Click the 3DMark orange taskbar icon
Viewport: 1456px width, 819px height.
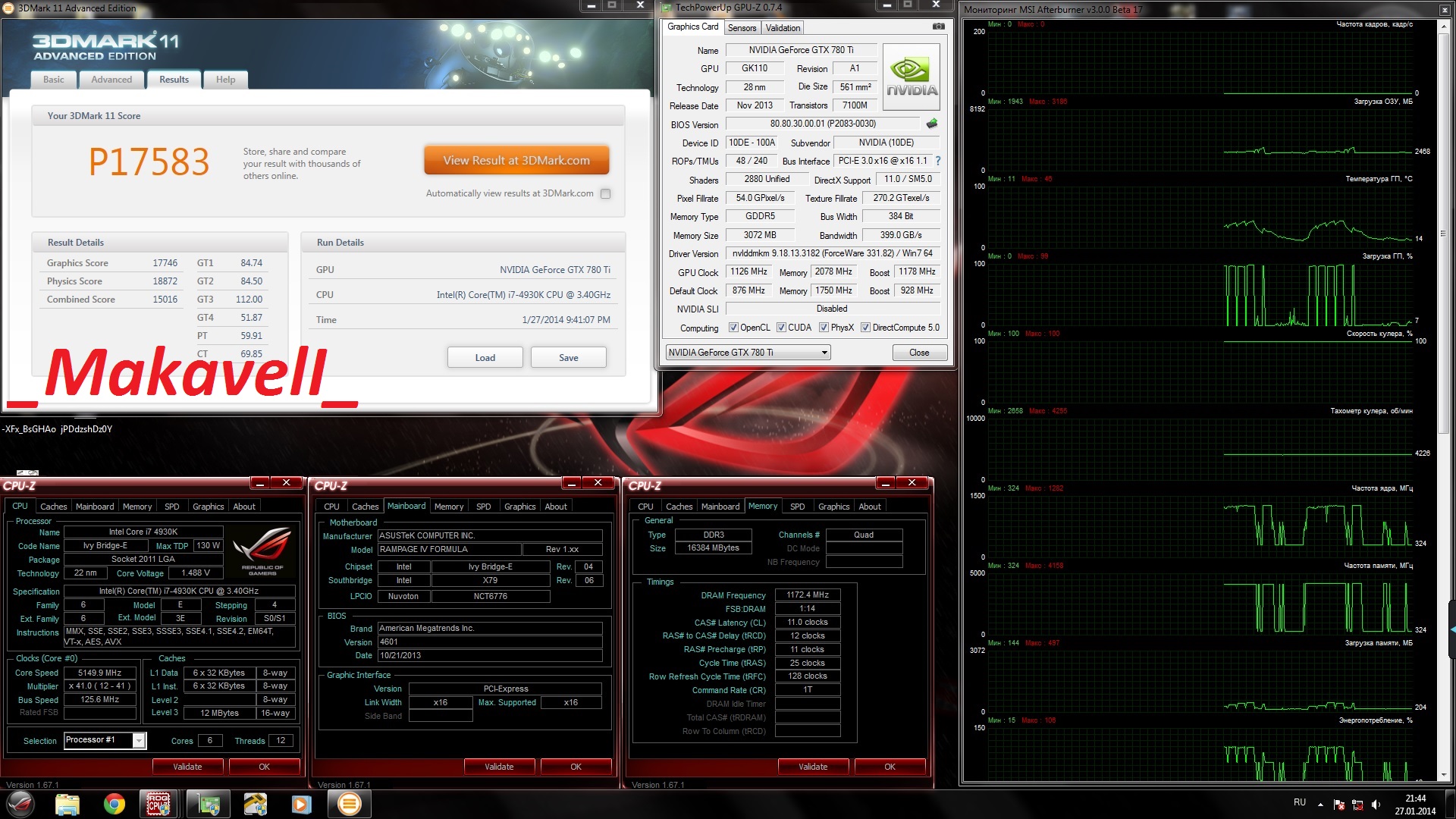[x=349, y=804]
